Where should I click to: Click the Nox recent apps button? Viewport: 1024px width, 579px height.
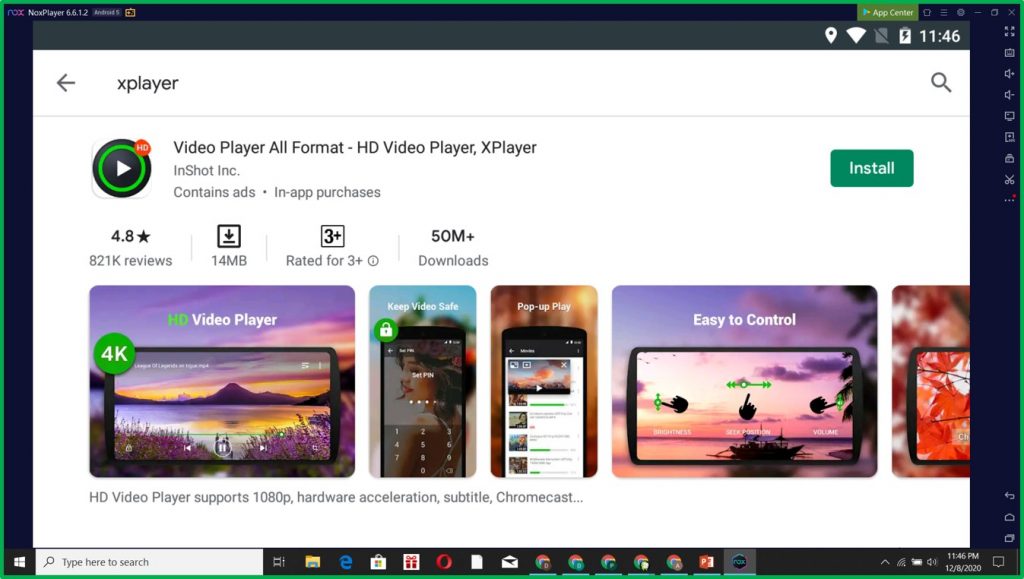[1010, 539]
